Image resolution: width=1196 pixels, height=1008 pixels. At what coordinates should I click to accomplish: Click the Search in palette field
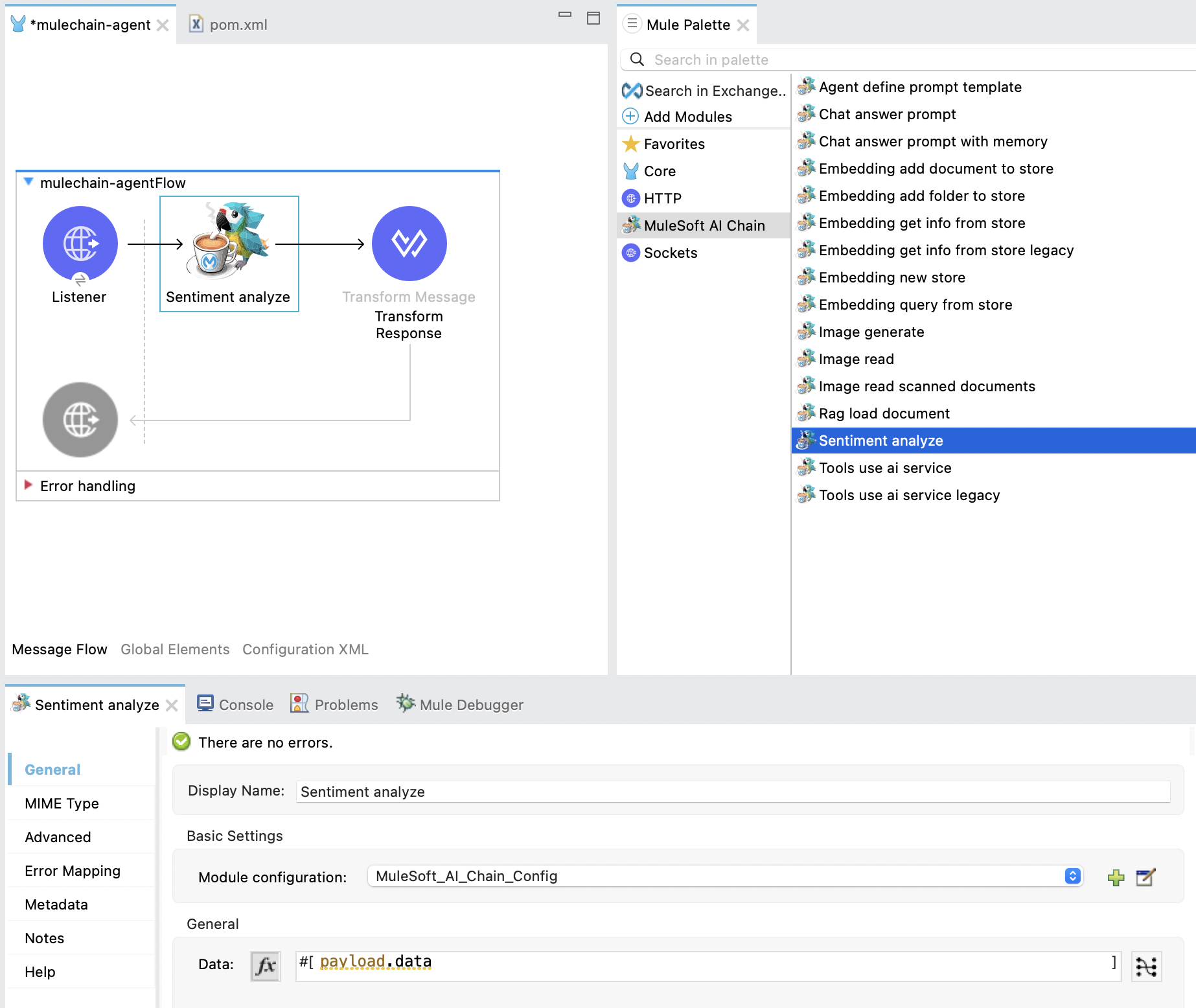click(x=907, y=60)
